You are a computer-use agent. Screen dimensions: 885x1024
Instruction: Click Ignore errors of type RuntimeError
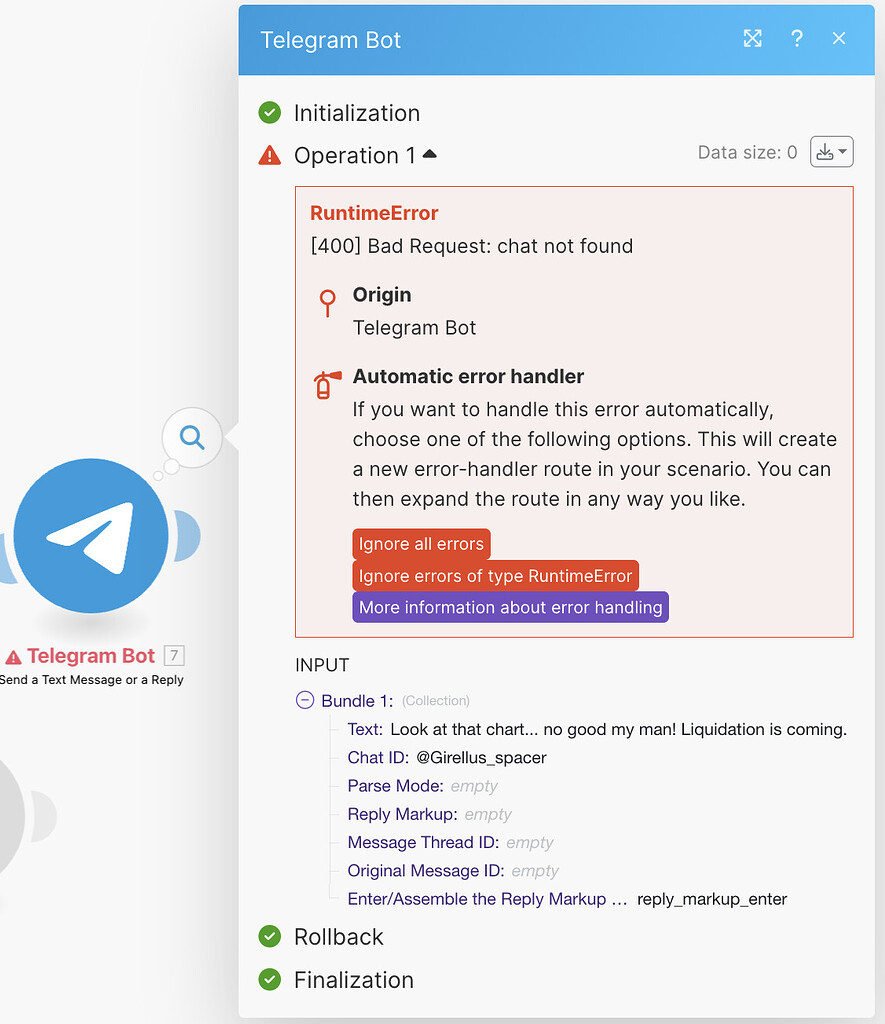[495, 576]
